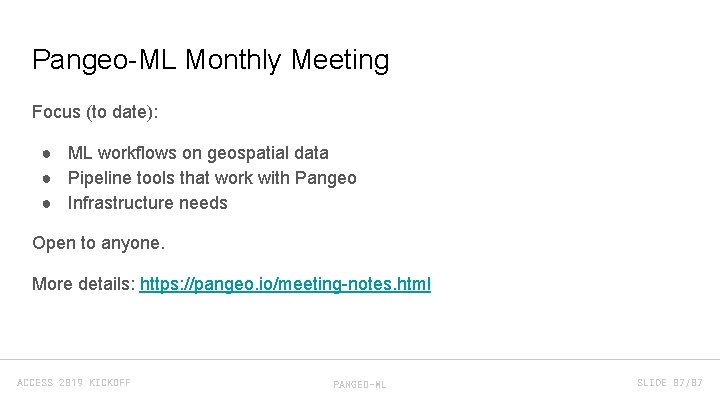The width and height of the screenshot is (720, 405).
Task: Click the 'ACCESS 2019 KICKOFF' footer text
Action: pyautogui.click(x=74, y=383)
